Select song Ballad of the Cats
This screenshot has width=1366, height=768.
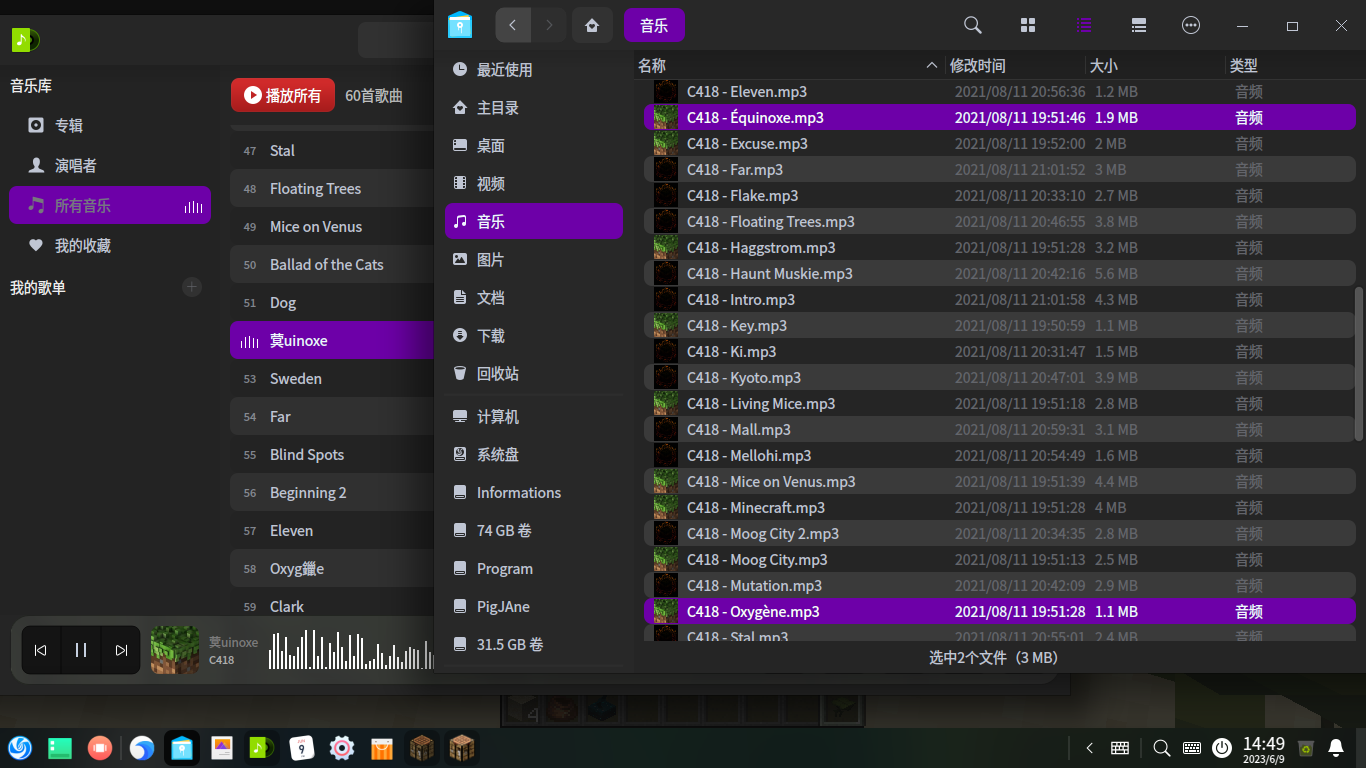click(332, 265)
